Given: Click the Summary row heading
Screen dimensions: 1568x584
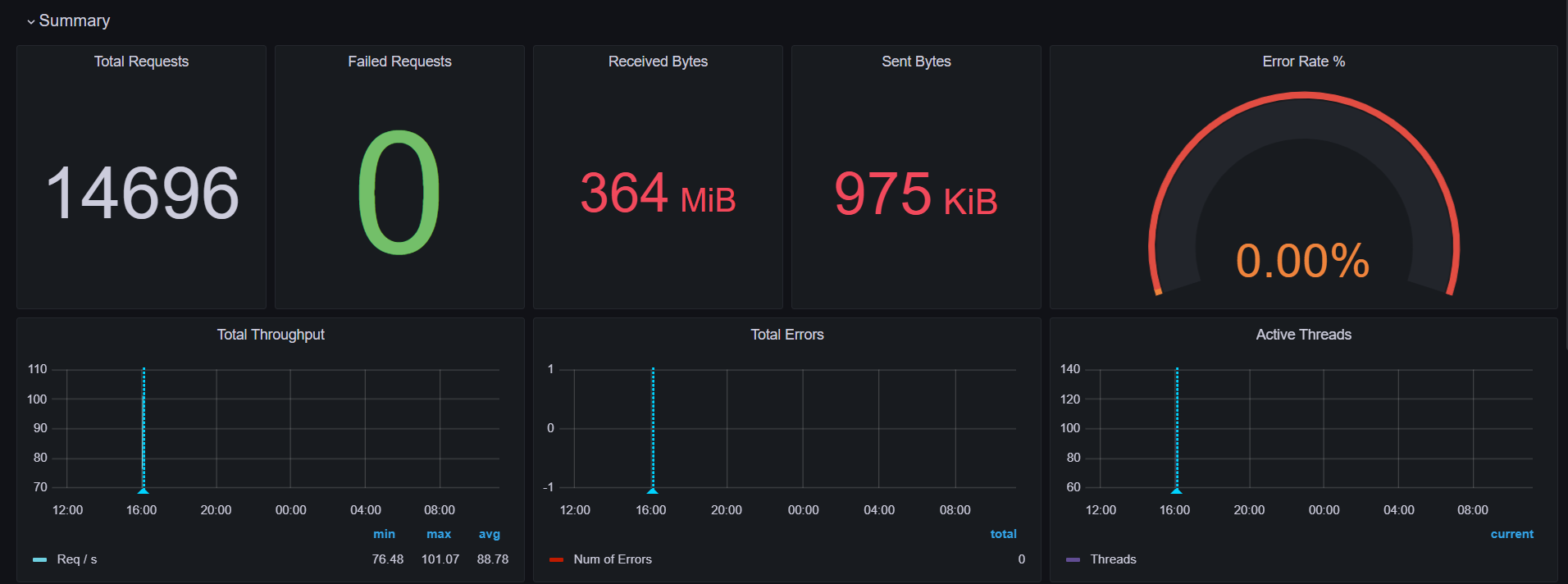Looking at the screenshot, I should tap(75, 21).
